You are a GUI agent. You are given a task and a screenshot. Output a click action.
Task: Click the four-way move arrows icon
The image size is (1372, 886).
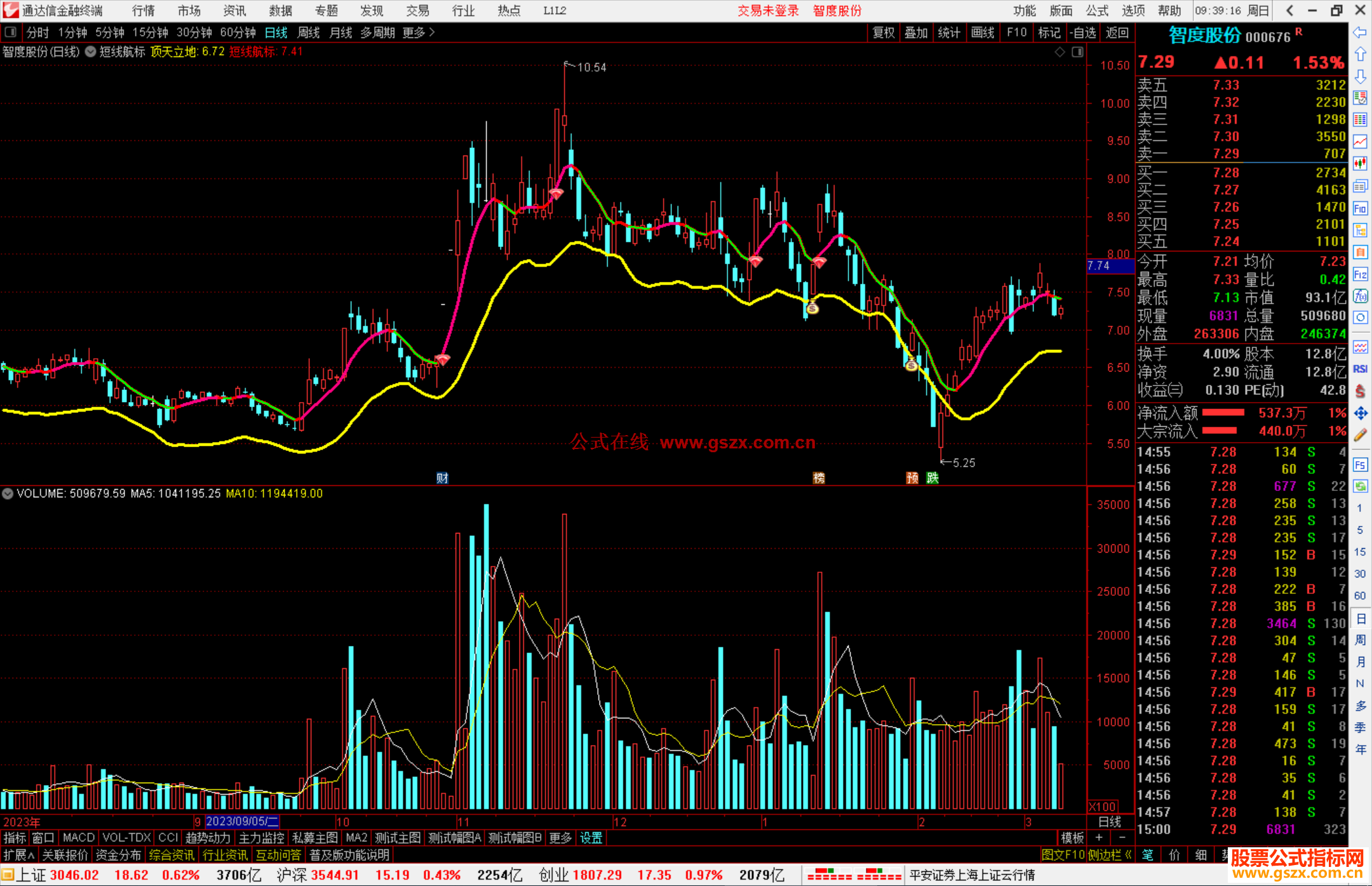click(1360, 413)
